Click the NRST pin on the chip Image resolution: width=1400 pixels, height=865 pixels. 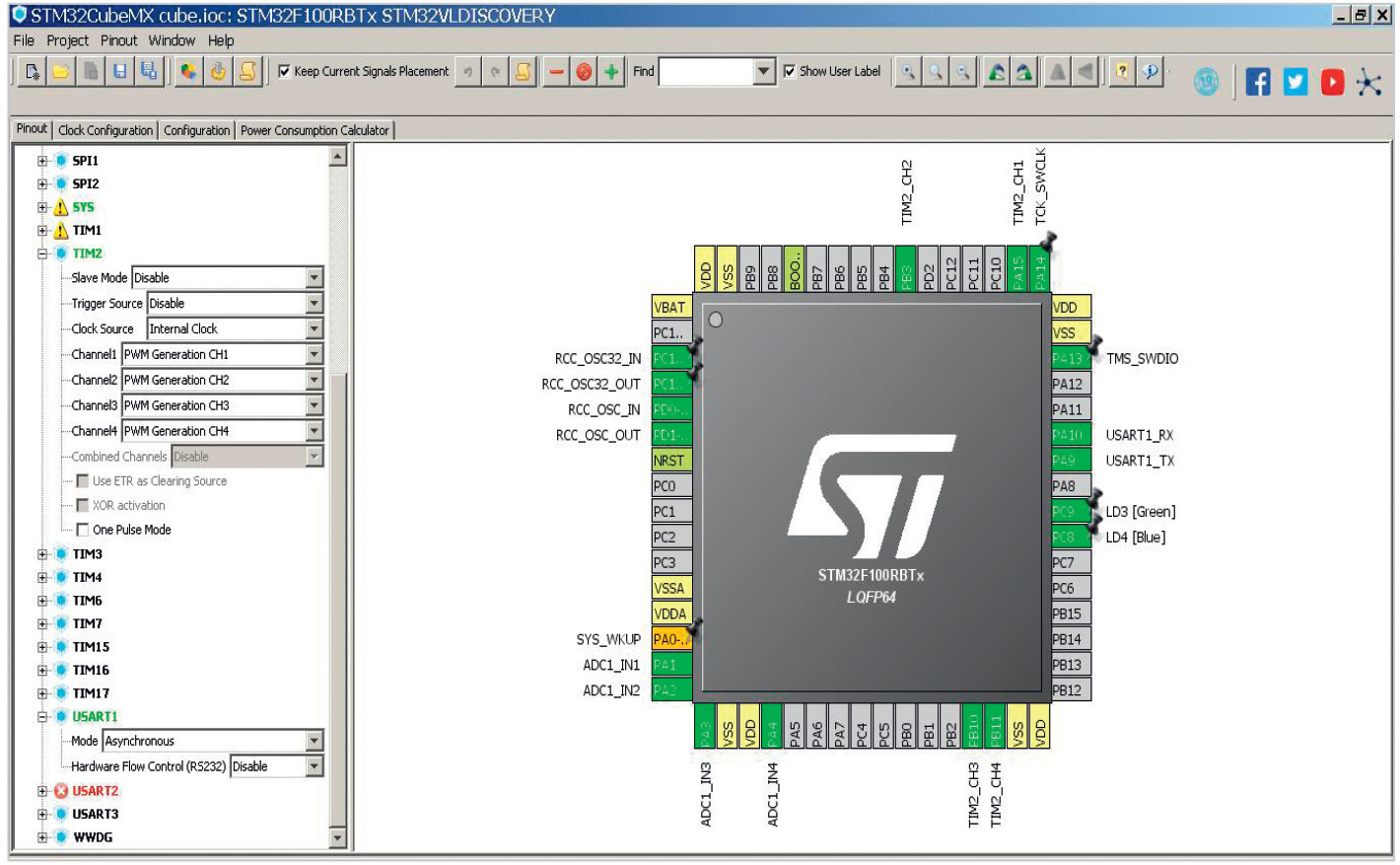[x=671, y=461]
